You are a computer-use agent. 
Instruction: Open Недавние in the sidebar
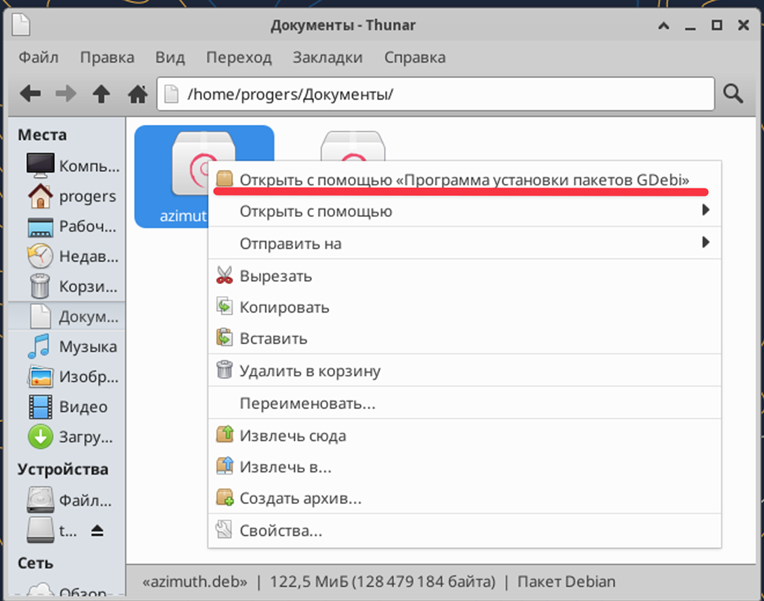tap(67, 256)
